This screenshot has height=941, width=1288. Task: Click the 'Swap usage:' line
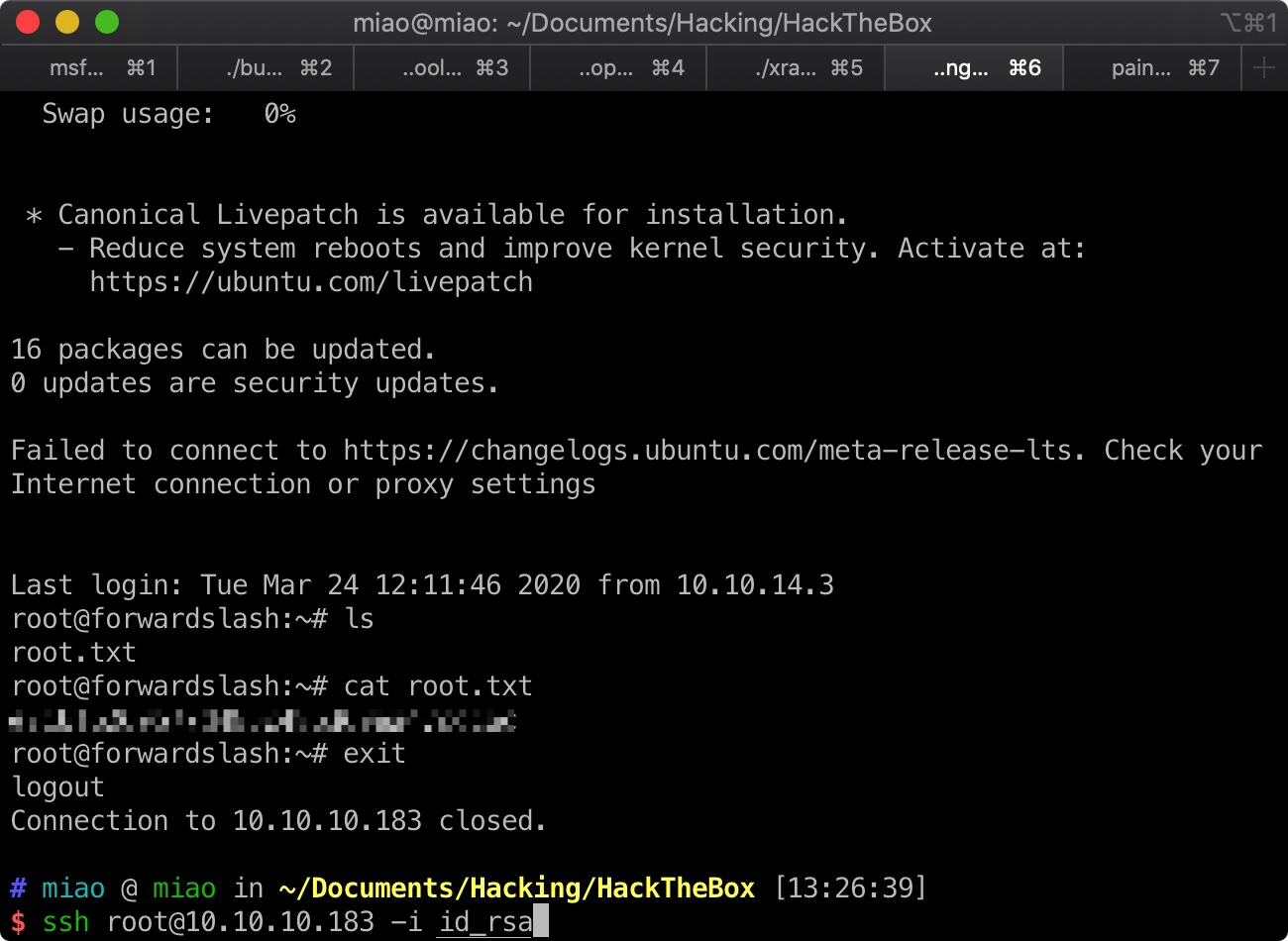click(x=168, y=114)
